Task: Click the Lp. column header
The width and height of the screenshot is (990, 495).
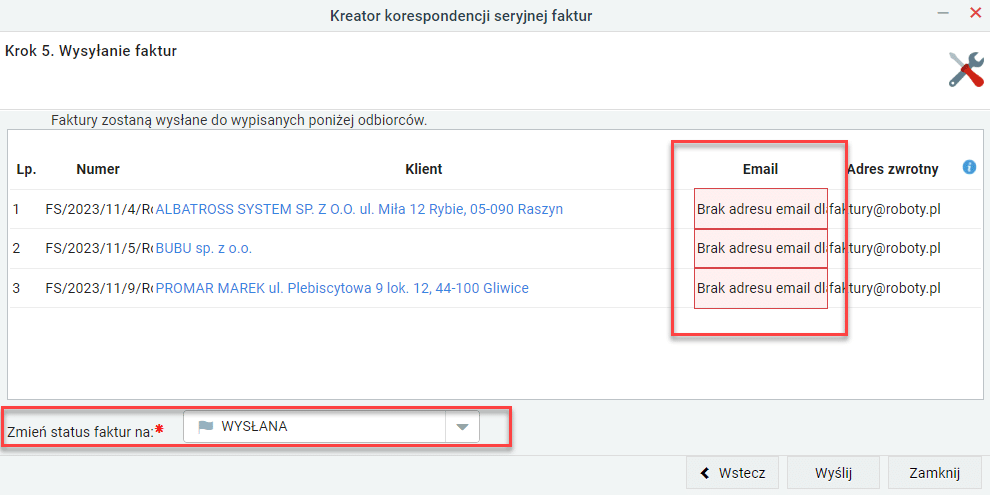Action: [27, 169]
